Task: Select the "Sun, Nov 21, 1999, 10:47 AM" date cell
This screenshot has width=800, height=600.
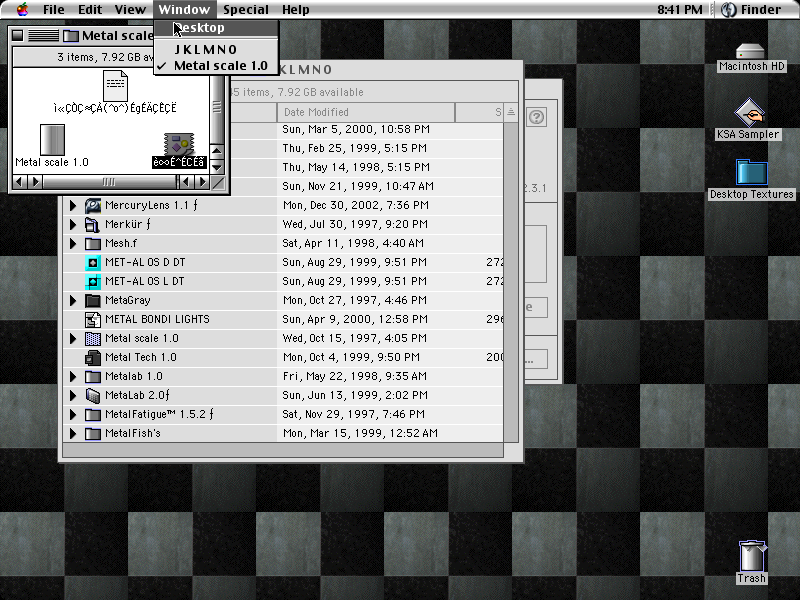Action: (x=358, y=186)
